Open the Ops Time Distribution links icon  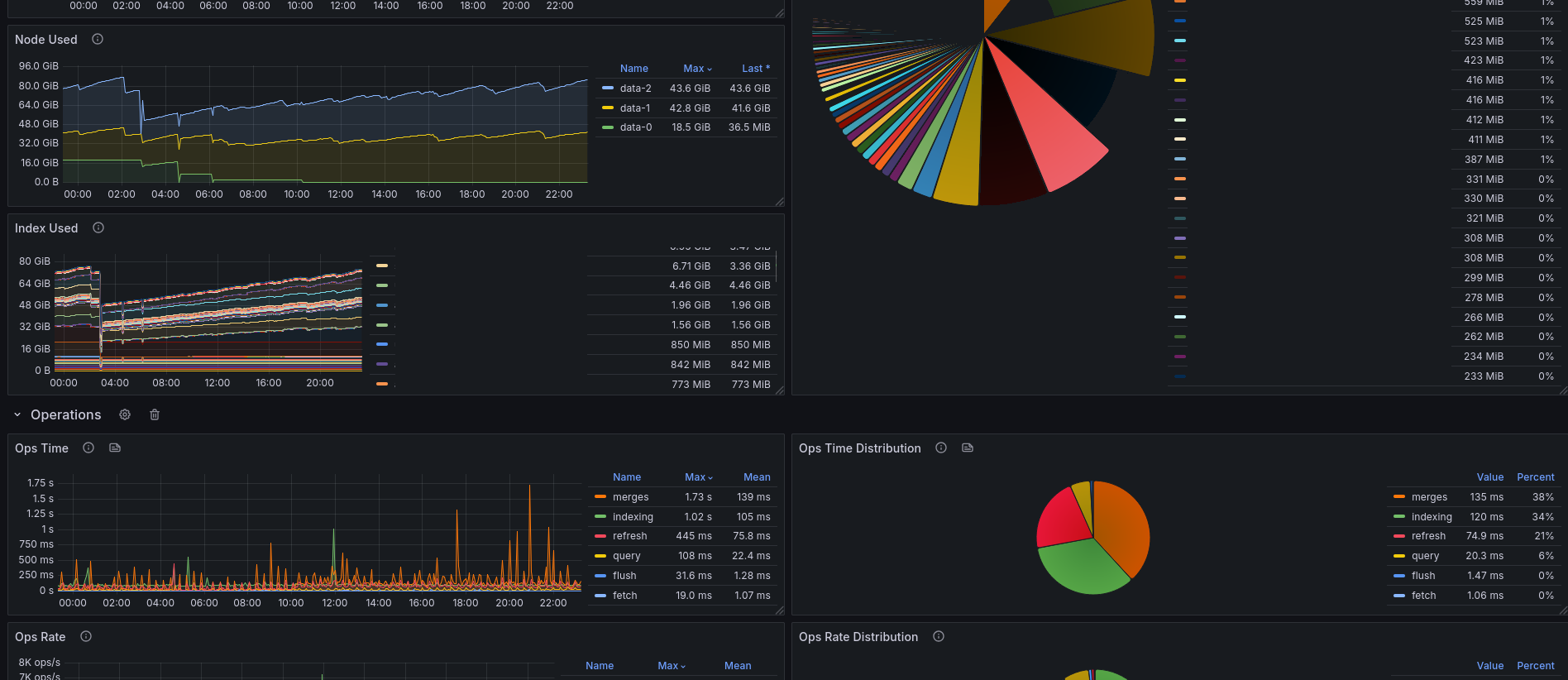968,448
